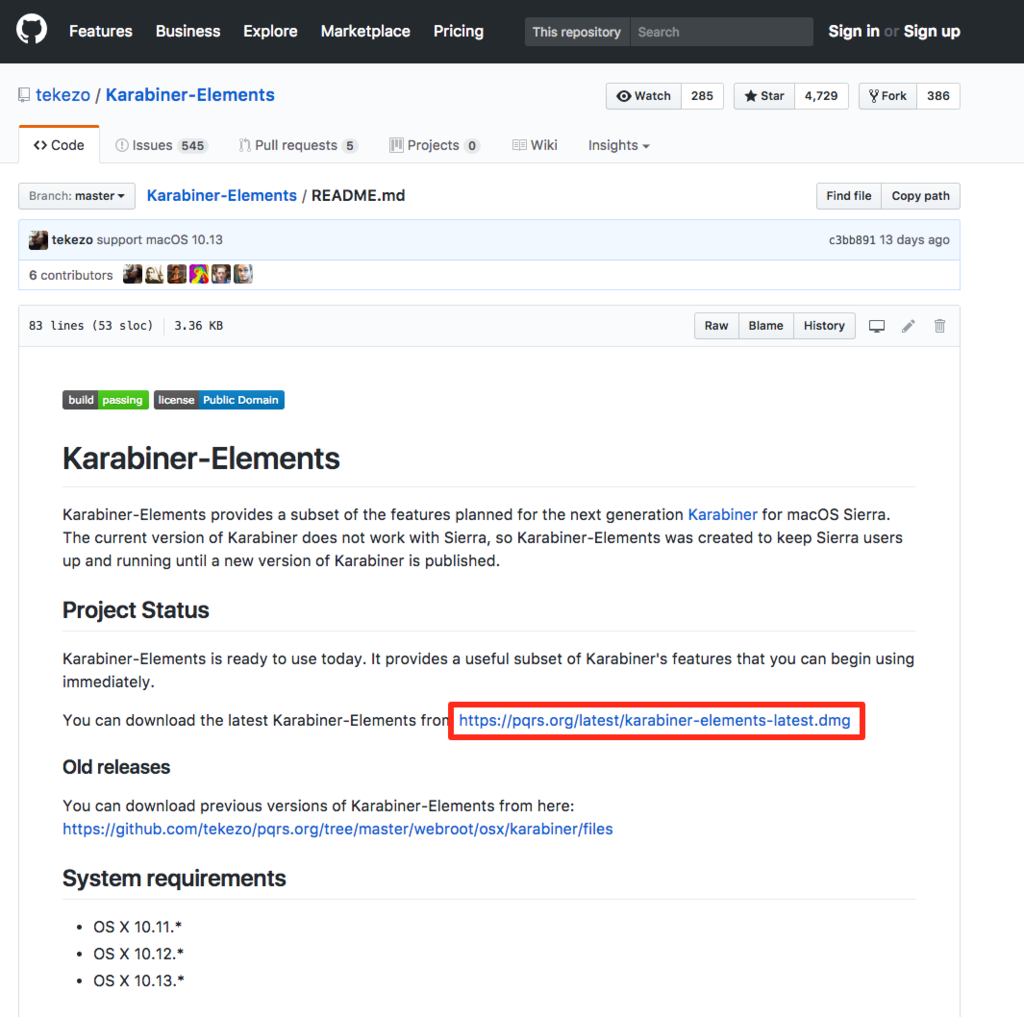Viewport: 1024px width, 1017px height.
Task: Click the trash delete file icon
Action: pos(940,326)
